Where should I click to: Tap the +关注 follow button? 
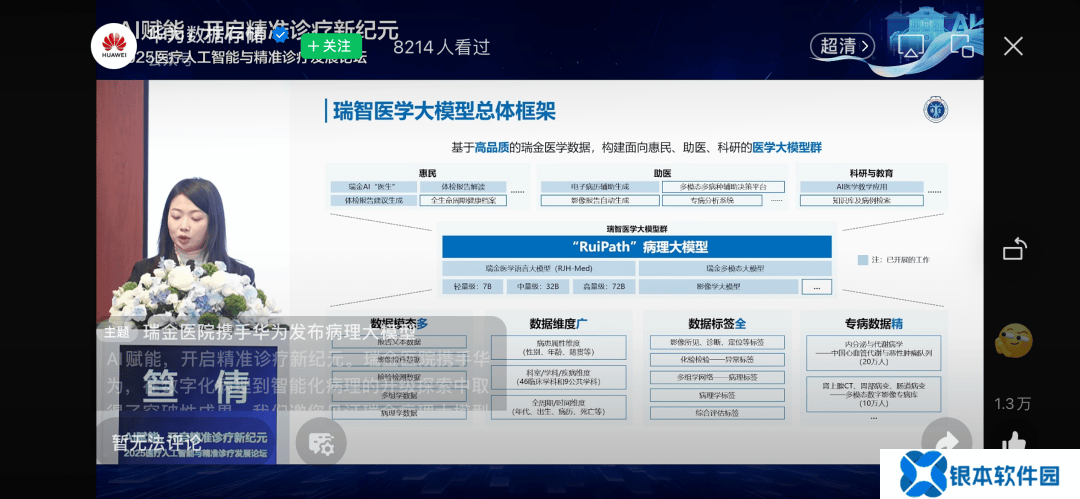331,46
